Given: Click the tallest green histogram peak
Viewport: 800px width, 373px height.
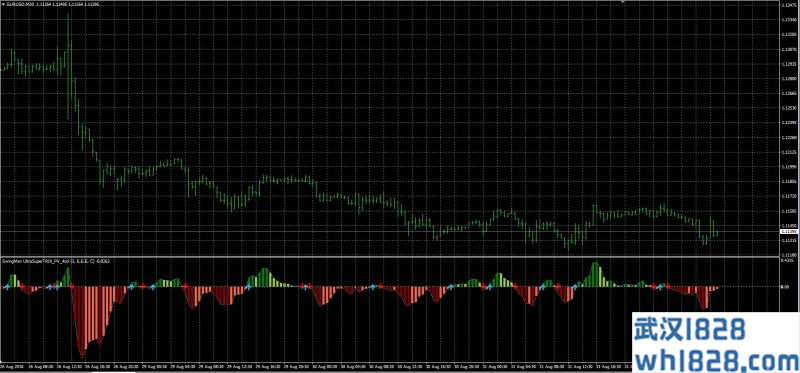Looking at the screenshot, I should click(x=595, y=268).
